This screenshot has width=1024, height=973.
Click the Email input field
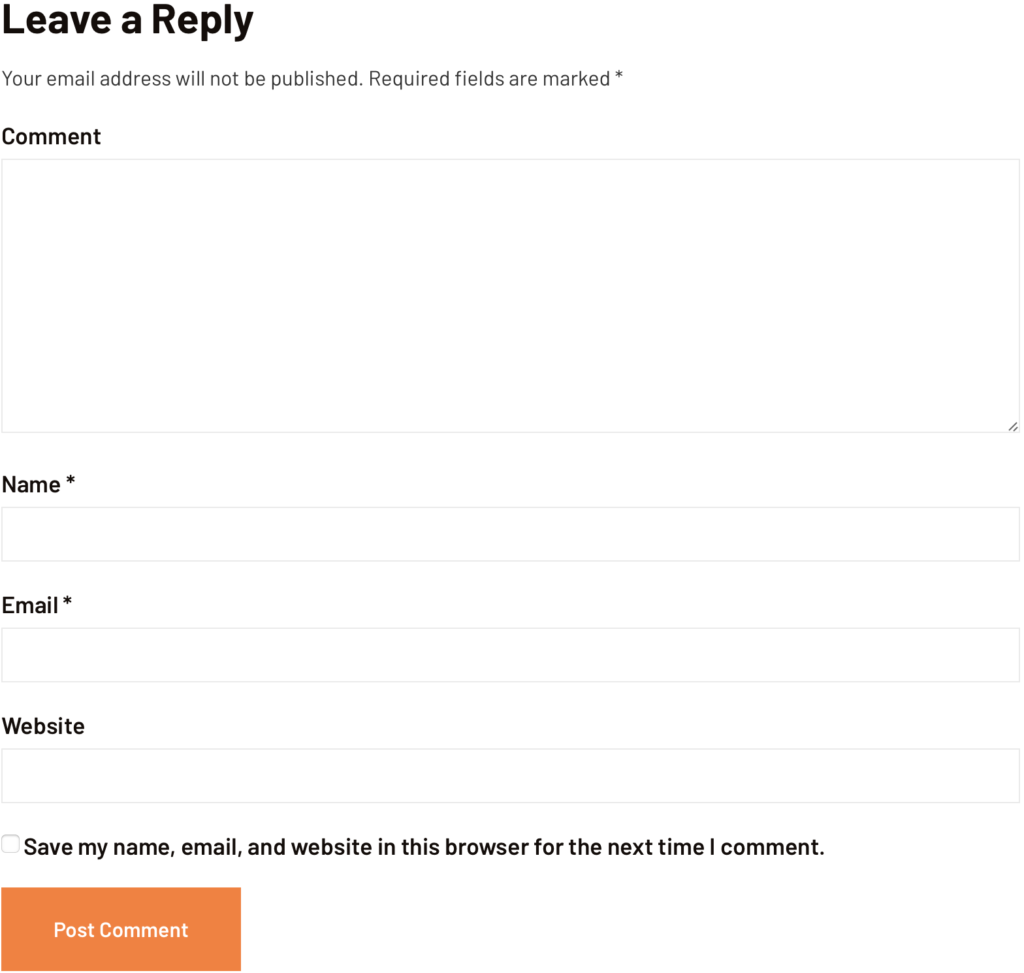510,655
